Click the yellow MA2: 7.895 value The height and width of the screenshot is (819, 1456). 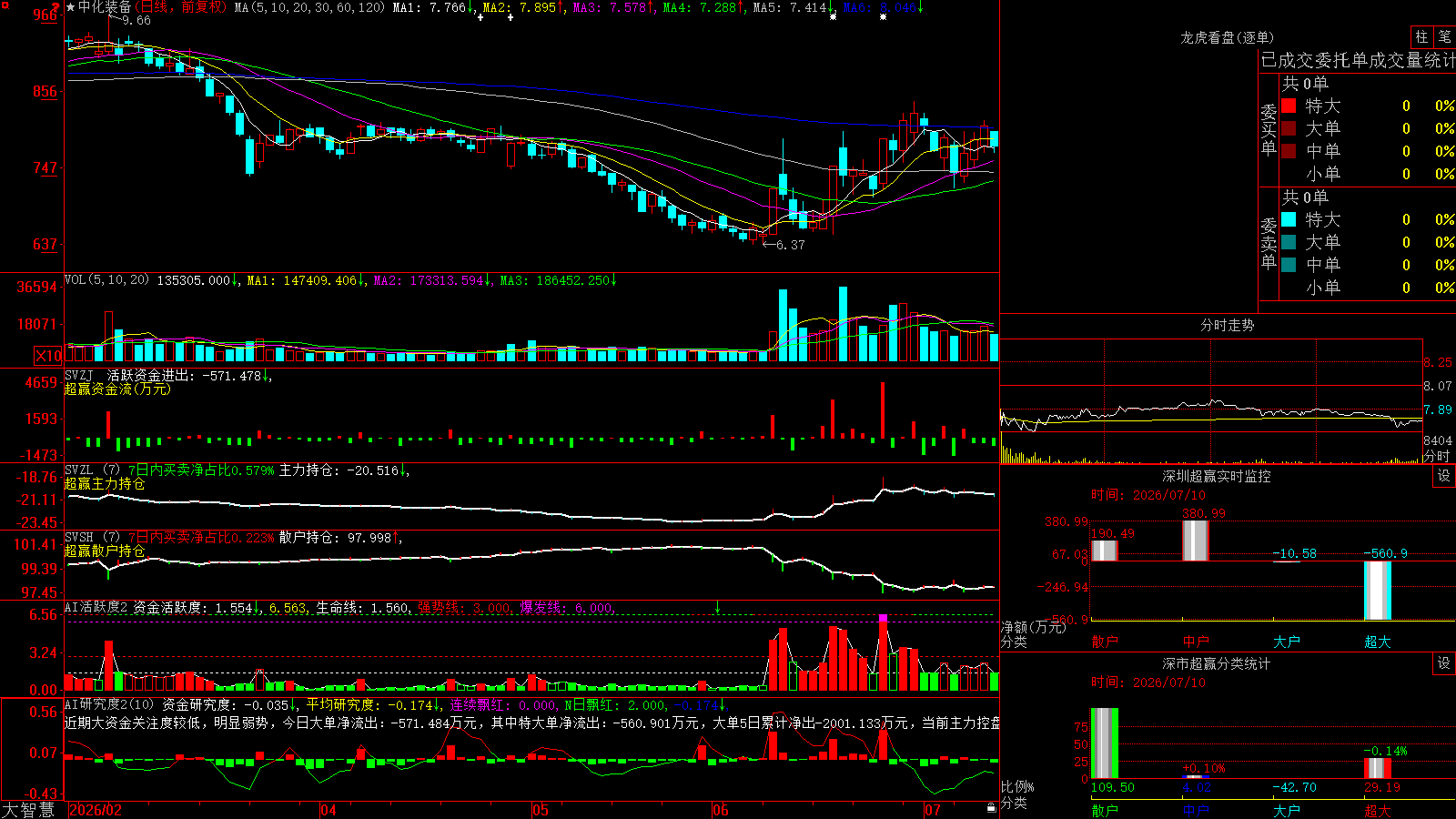[522, 7]
